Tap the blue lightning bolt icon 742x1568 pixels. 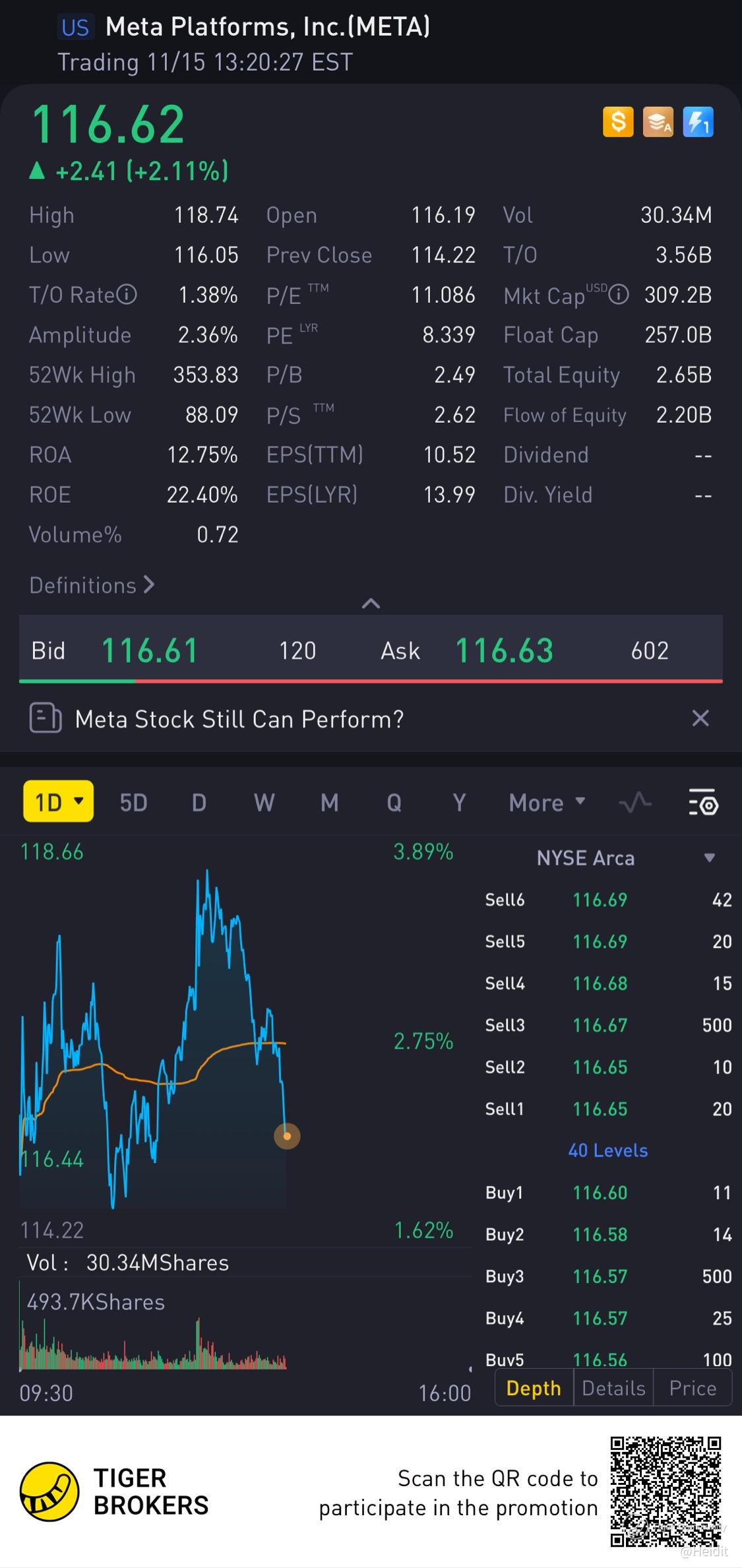click(x=698, y=122)
